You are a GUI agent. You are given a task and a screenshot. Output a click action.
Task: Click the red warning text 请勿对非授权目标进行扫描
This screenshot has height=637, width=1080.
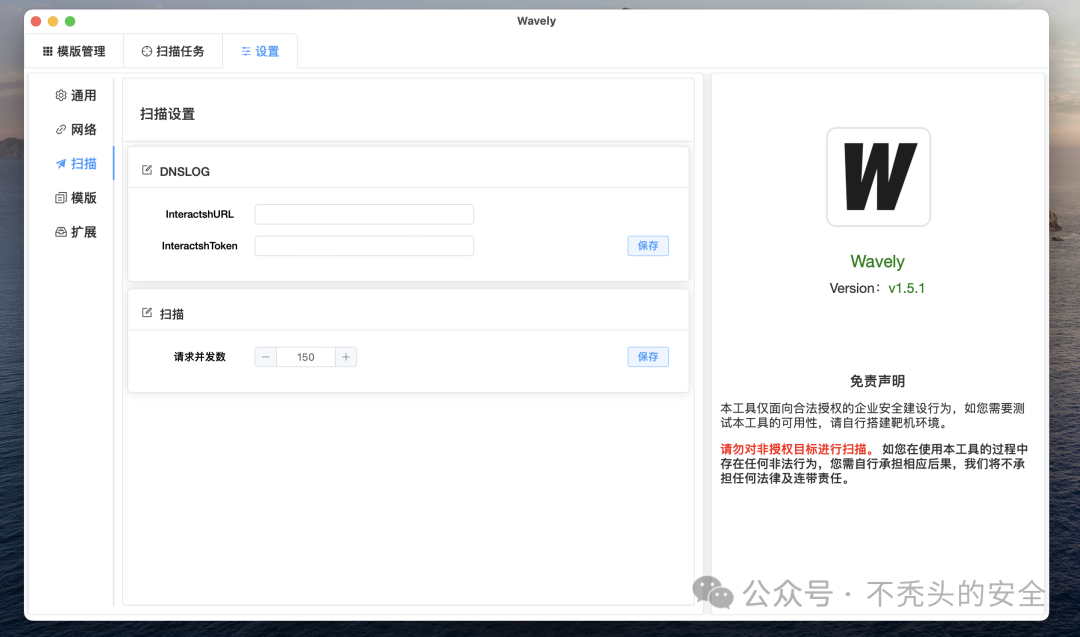point(798,449)
